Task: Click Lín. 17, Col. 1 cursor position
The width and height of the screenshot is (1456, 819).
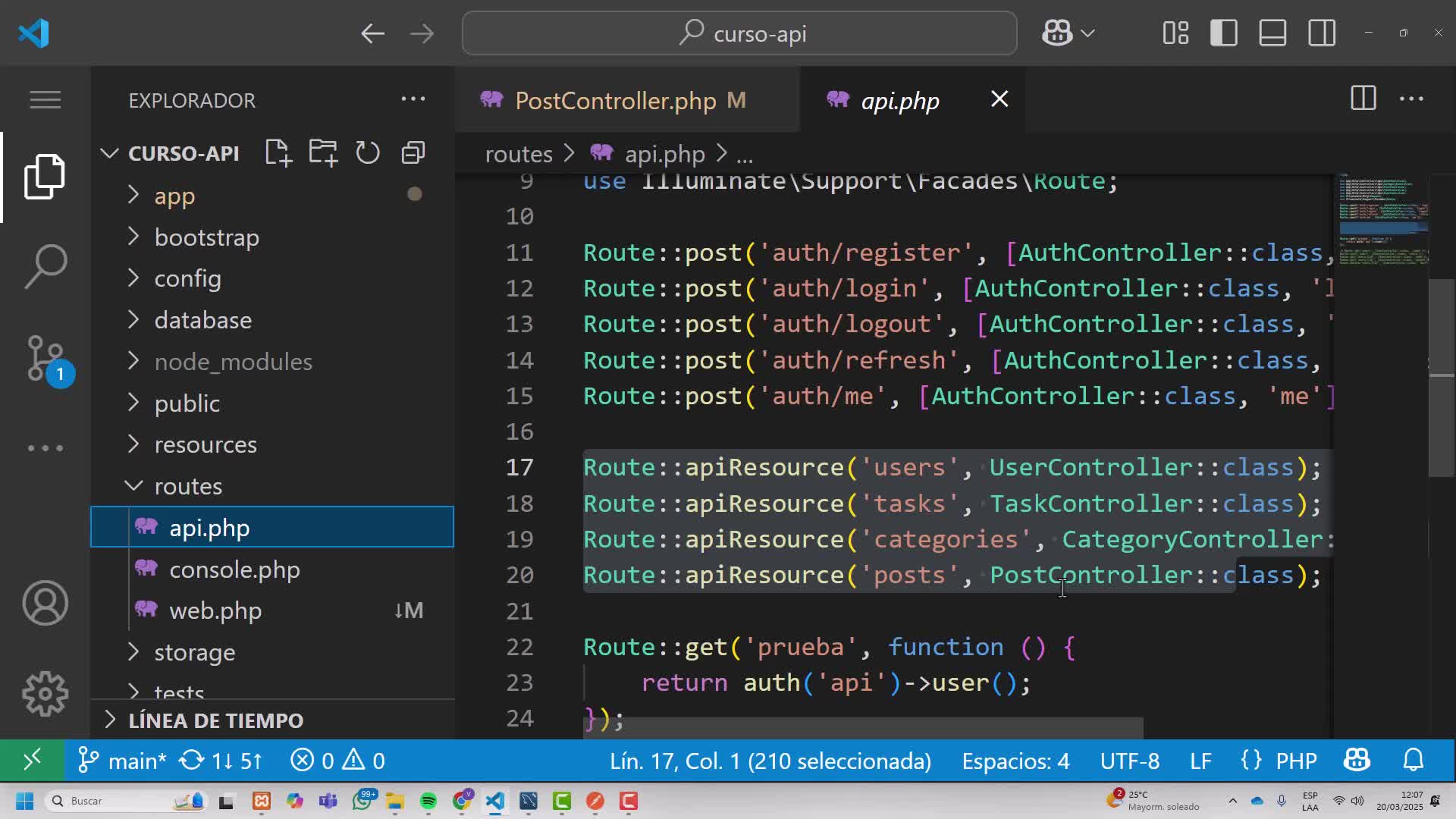Action: click(770, 761)
